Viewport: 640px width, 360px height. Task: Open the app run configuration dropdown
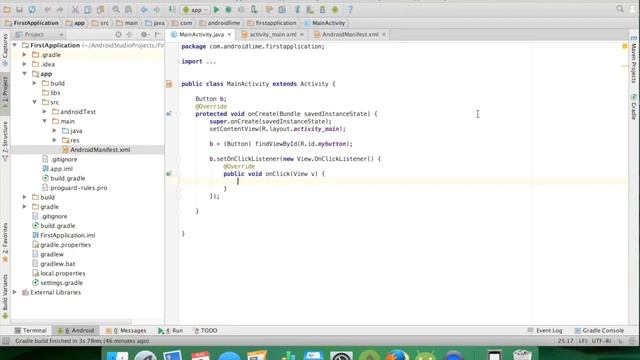click(196, 9)
